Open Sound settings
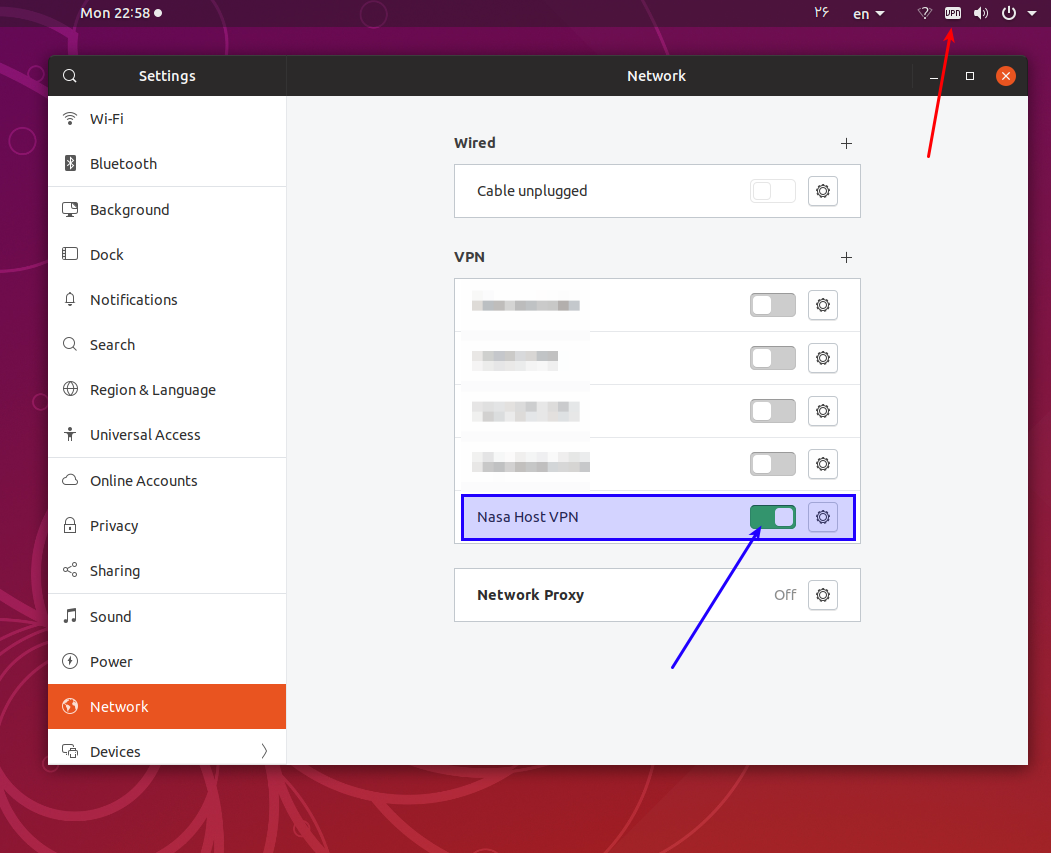 coord(167,616)
